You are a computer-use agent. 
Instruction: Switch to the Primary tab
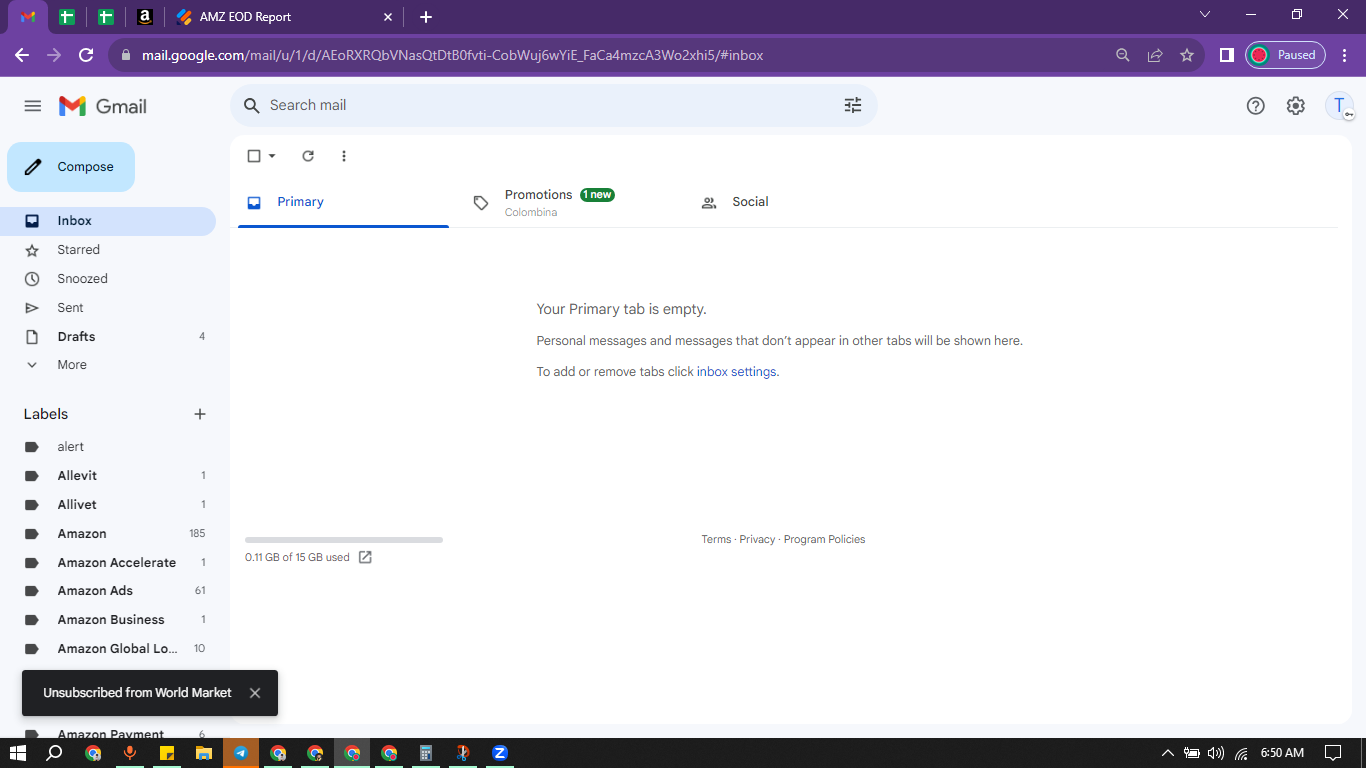point(343,202)
